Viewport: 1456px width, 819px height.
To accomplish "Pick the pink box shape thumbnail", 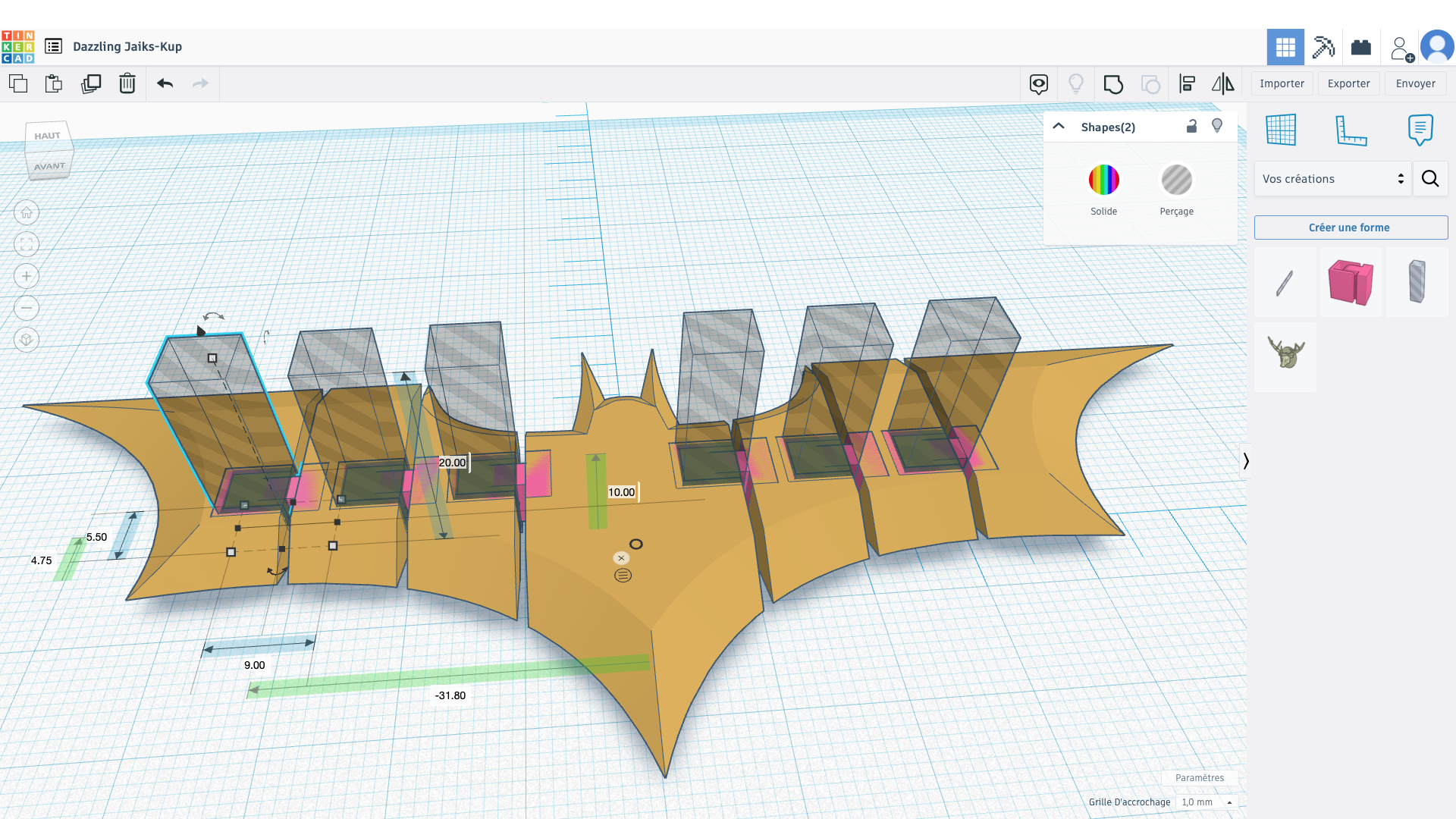I will tap(1351, 282).
